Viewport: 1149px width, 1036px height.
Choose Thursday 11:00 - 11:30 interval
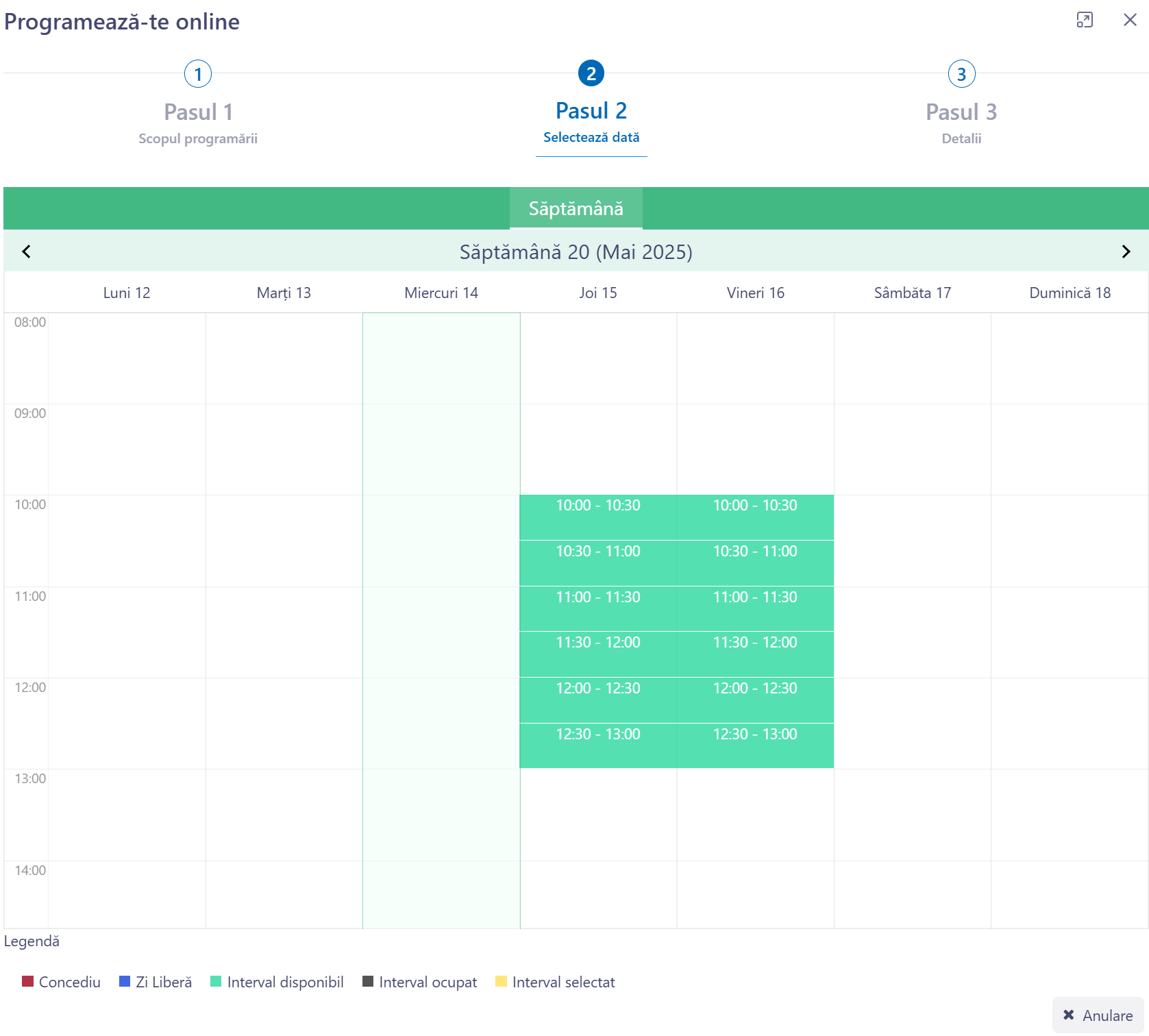pyautogui.click(x=597, y=608)
